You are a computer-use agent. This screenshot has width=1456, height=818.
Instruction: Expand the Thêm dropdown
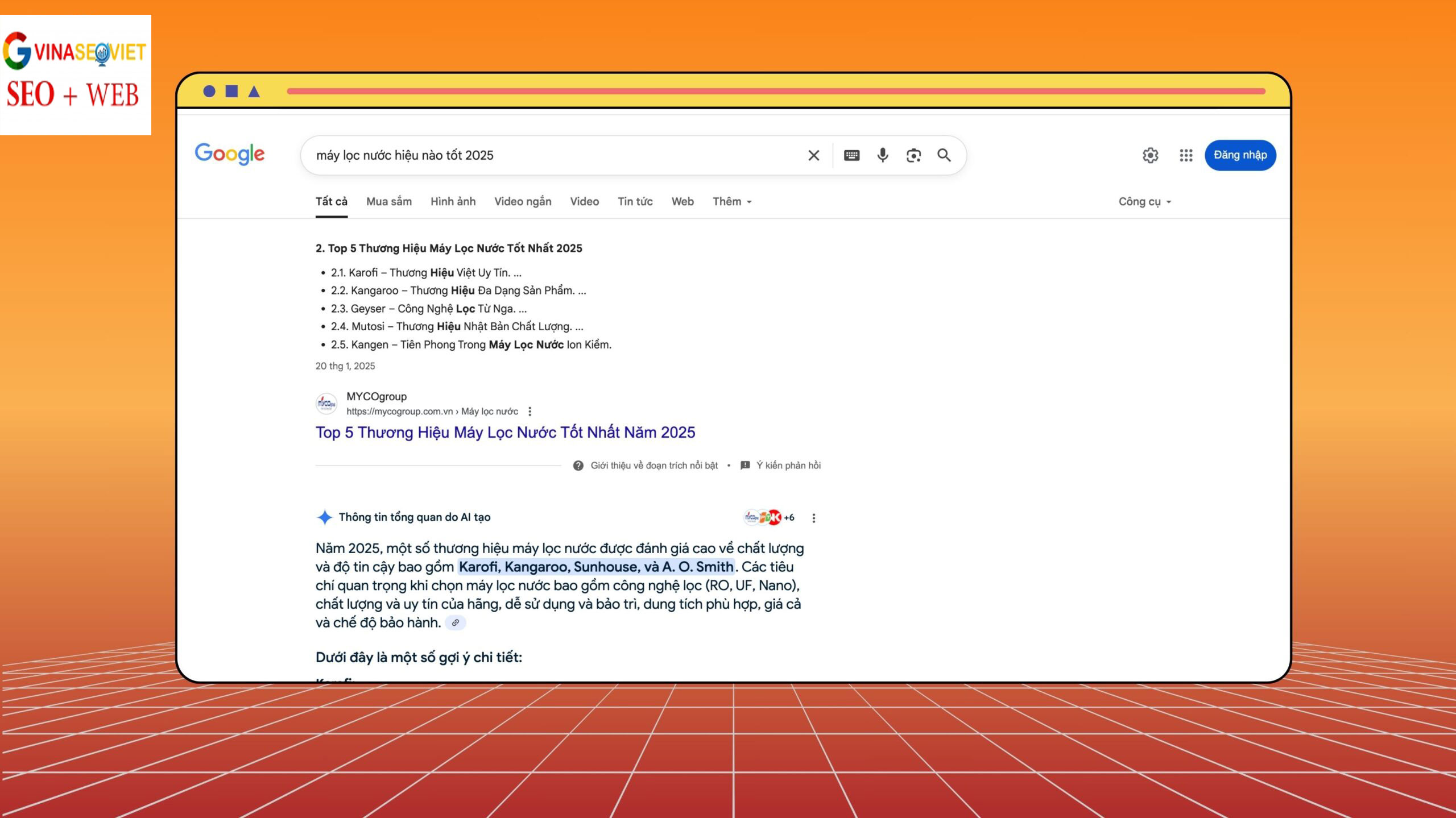732,201
